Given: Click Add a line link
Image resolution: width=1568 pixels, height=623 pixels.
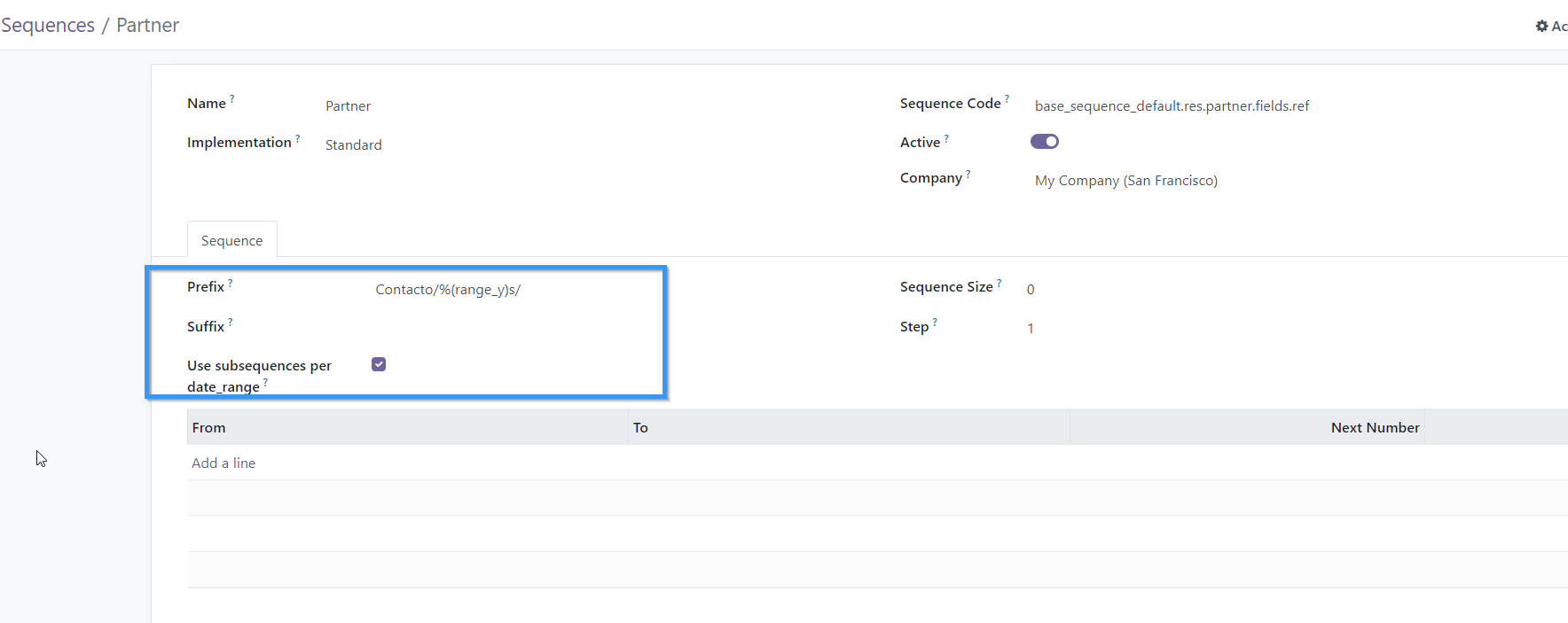Looking at the screenshot, I should [223, 463].
